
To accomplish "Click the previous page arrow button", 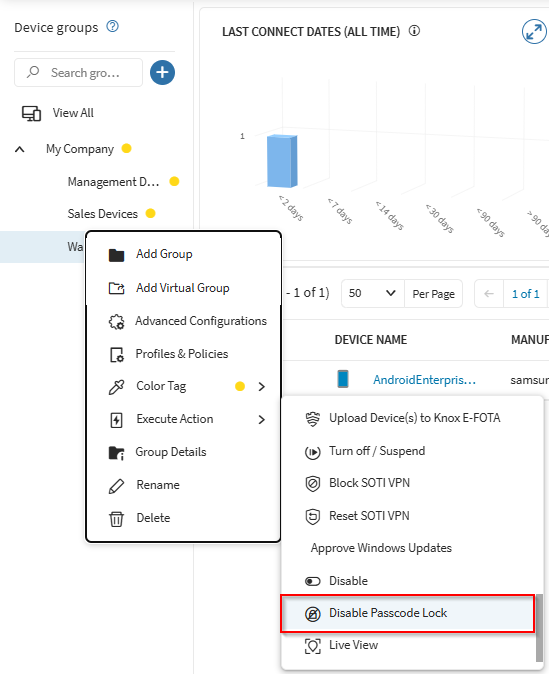I will coord(489,294).
